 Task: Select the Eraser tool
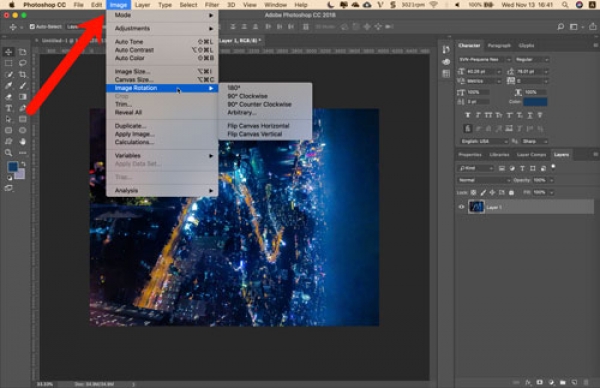click(8, 97)
